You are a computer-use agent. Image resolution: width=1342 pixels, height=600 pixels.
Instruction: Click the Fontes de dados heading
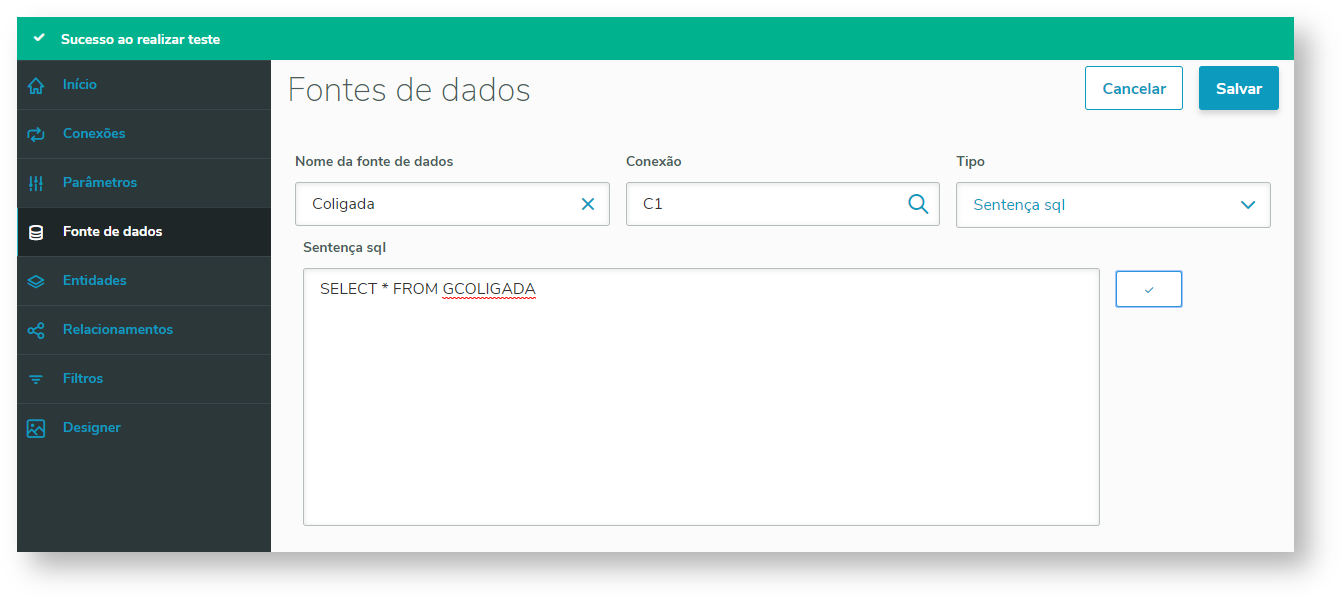[409, 90]
